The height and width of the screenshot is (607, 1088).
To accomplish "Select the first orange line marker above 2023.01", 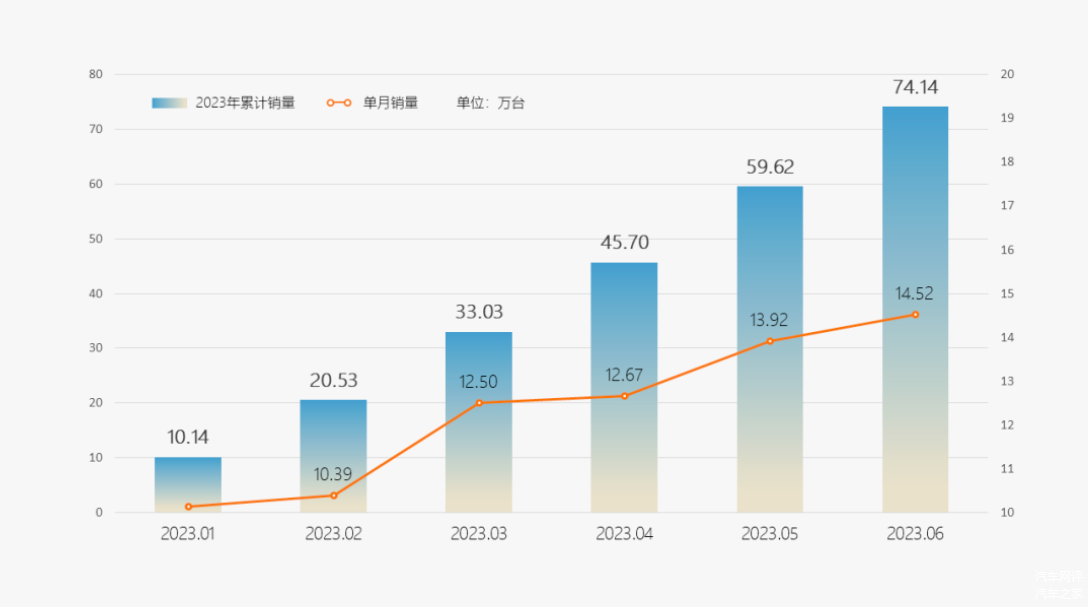I will (188, 507).
